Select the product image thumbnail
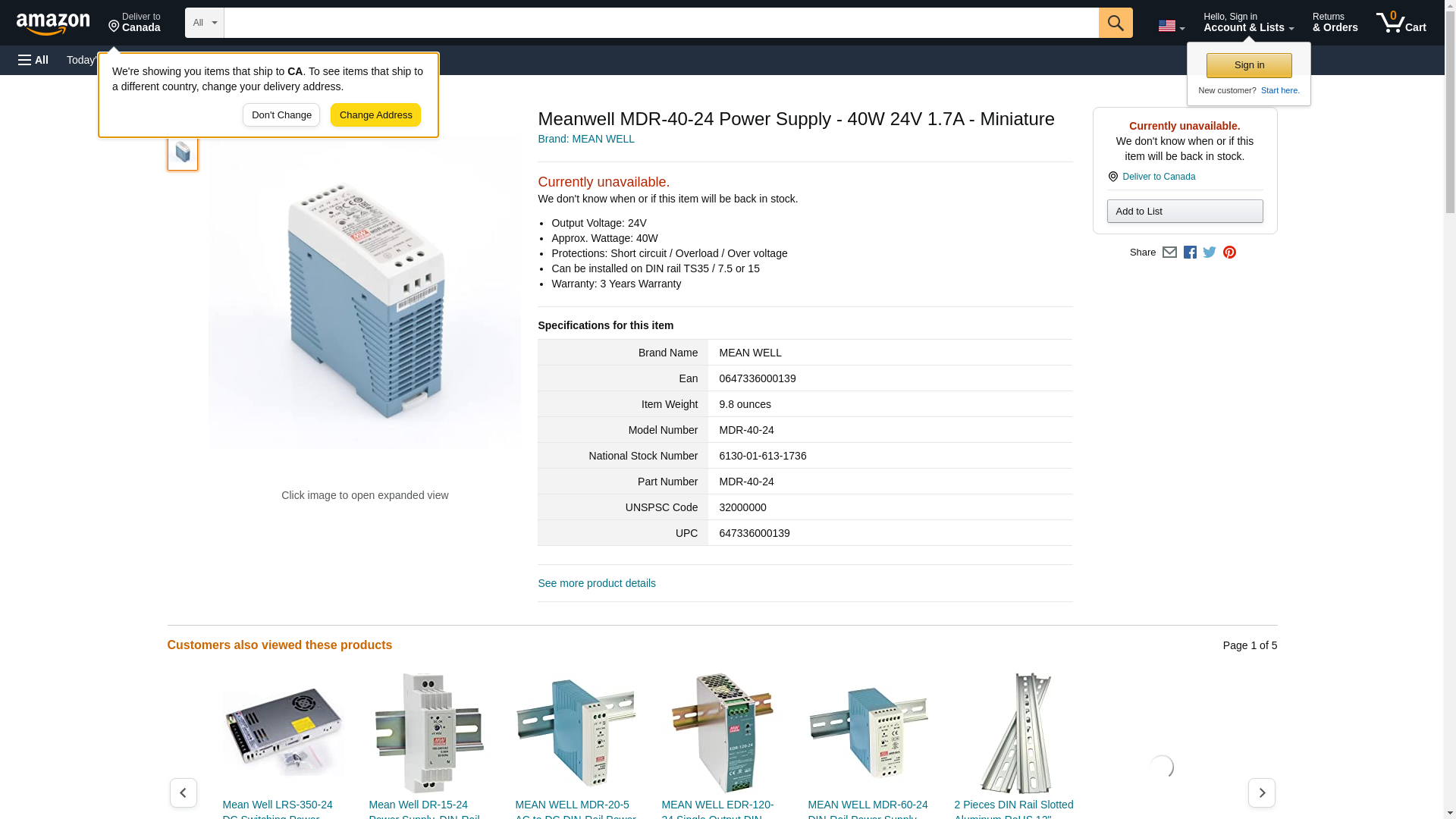This screenshot has height=819, width=1456. tap(183, 152)
